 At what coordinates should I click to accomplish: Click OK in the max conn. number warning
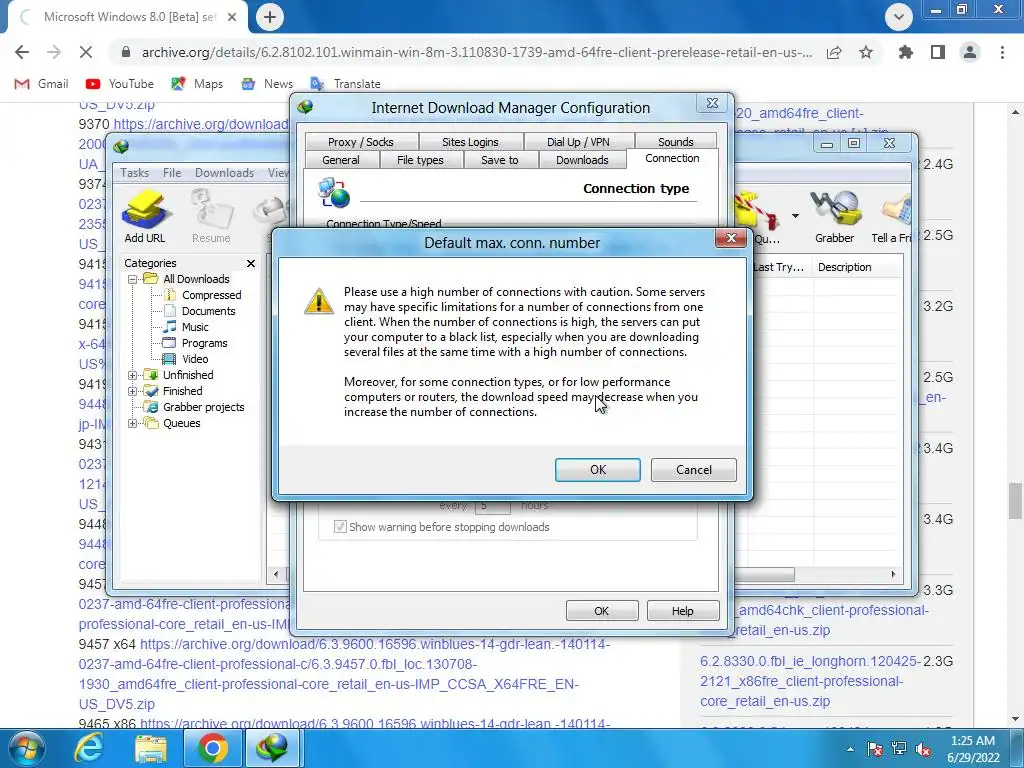598,470
